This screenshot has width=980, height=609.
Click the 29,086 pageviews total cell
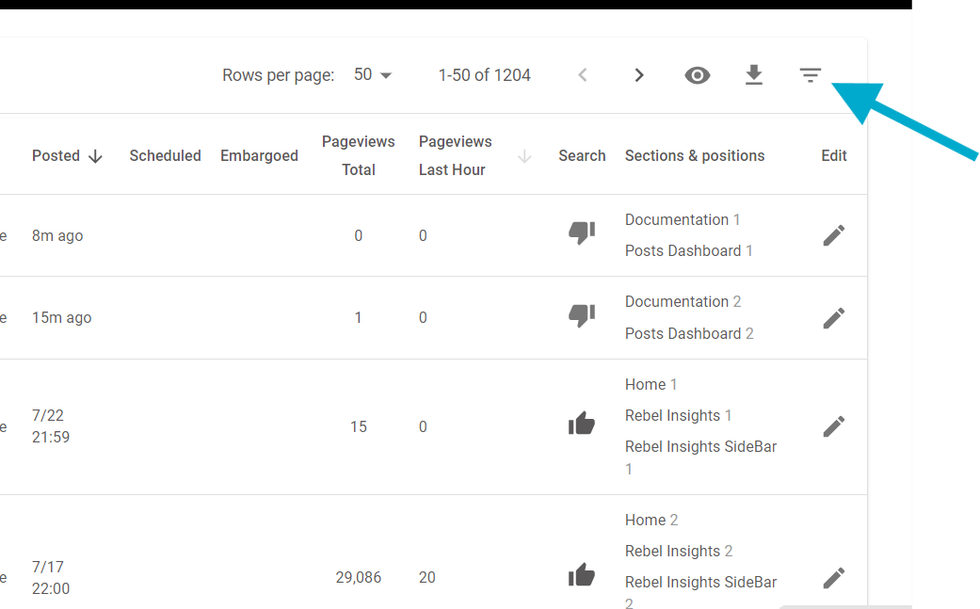358,577
